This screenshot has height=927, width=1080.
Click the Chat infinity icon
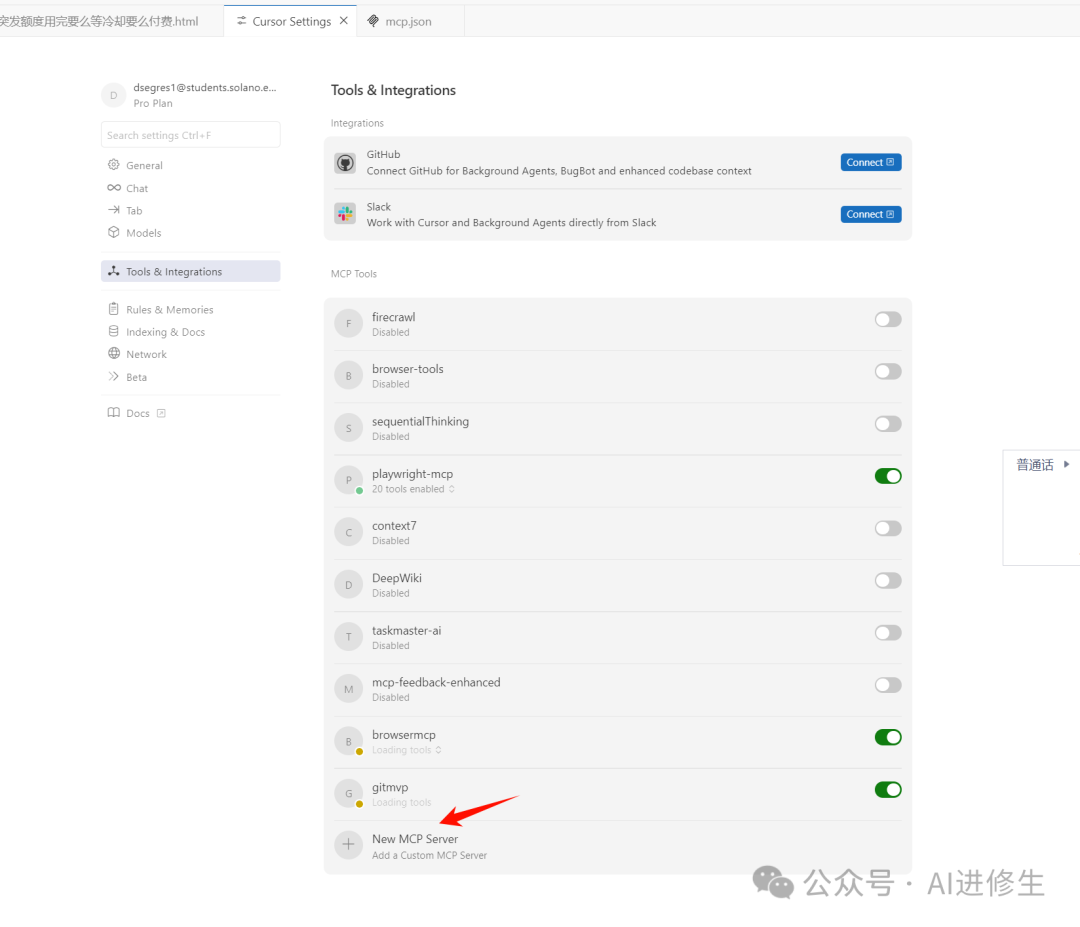click(x=114, y=188)
